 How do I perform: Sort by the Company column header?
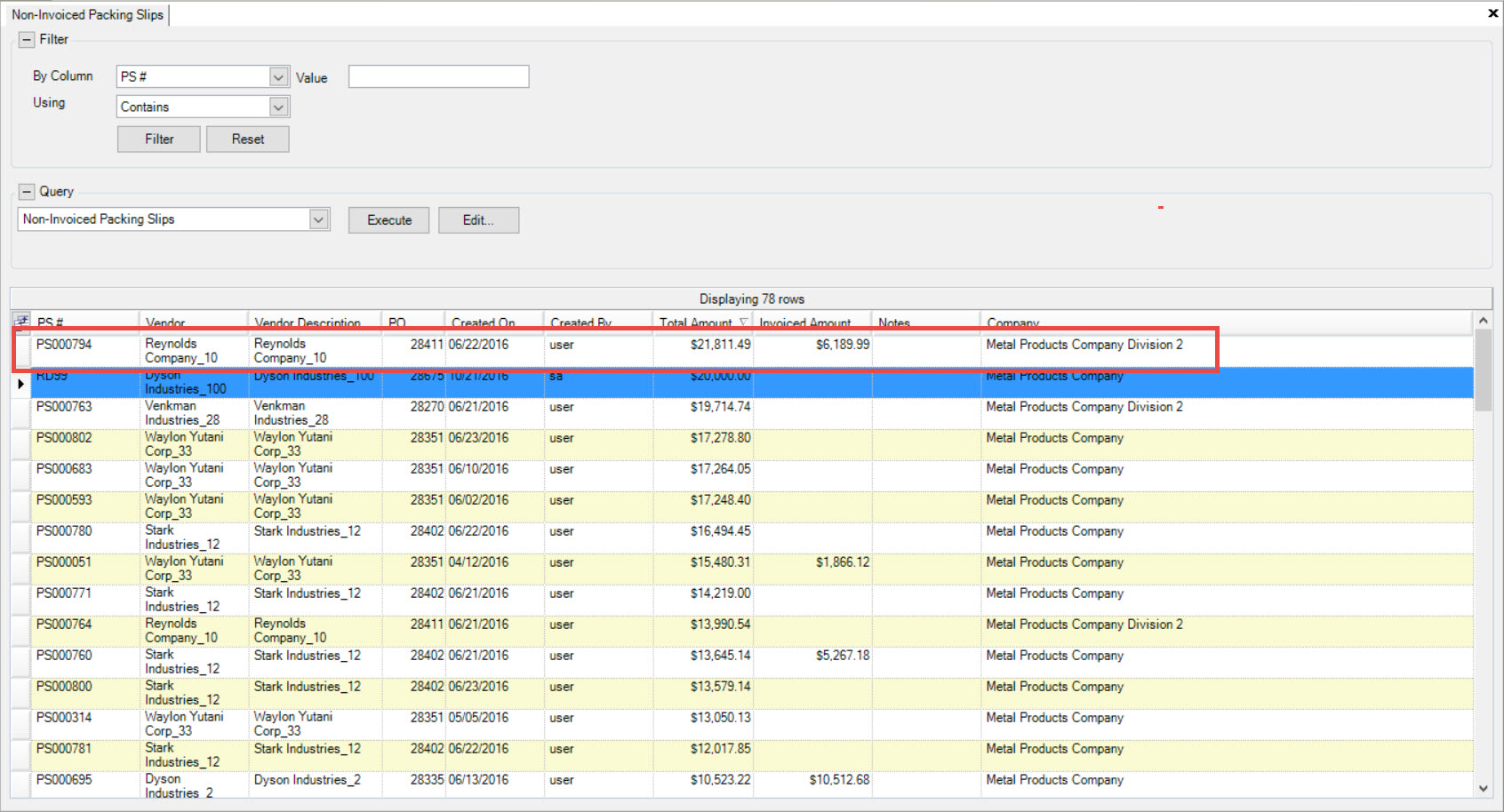[x=1227, y=322]
